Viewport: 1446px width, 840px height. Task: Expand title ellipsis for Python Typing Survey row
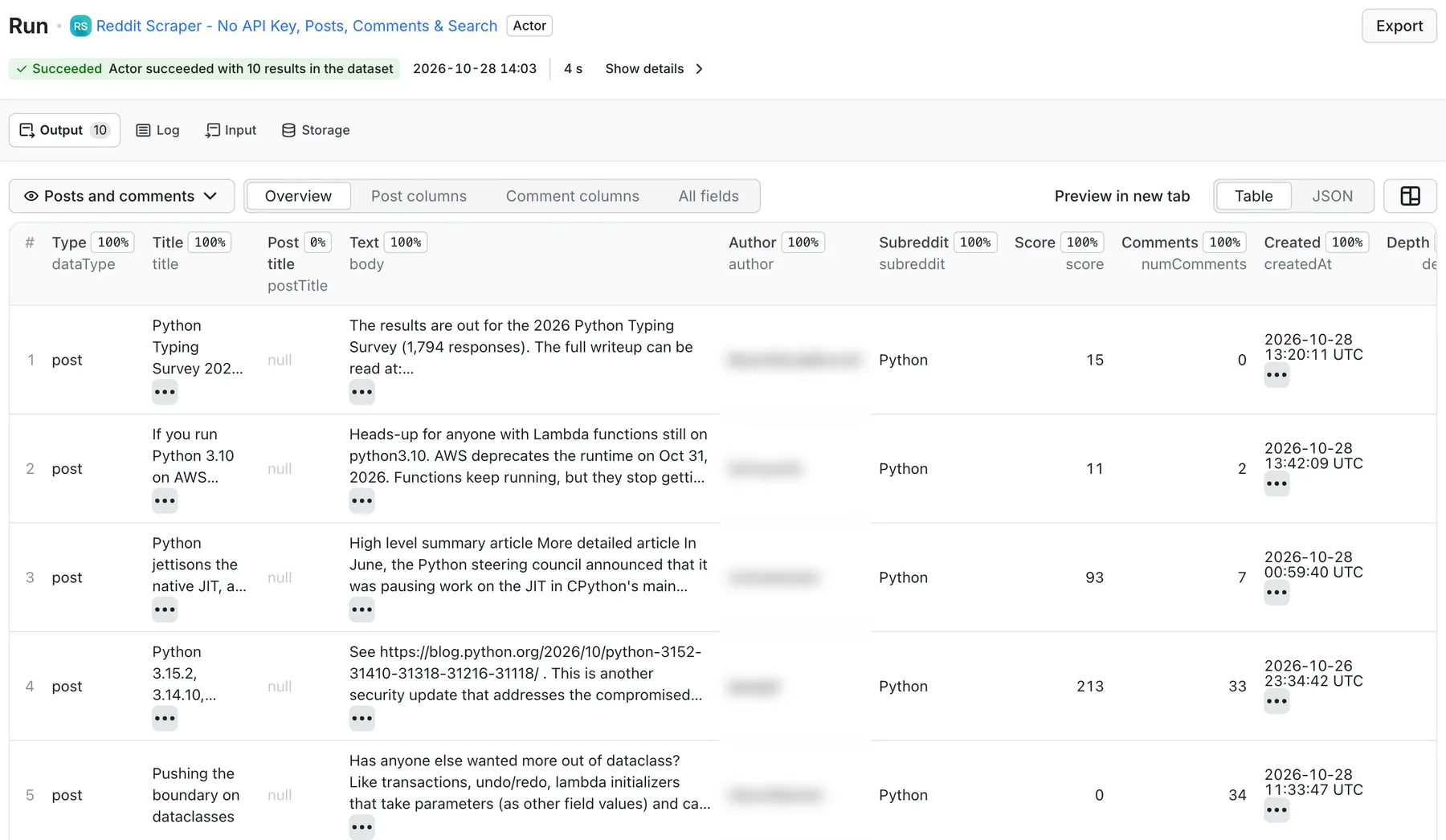(x=165, y=392)
